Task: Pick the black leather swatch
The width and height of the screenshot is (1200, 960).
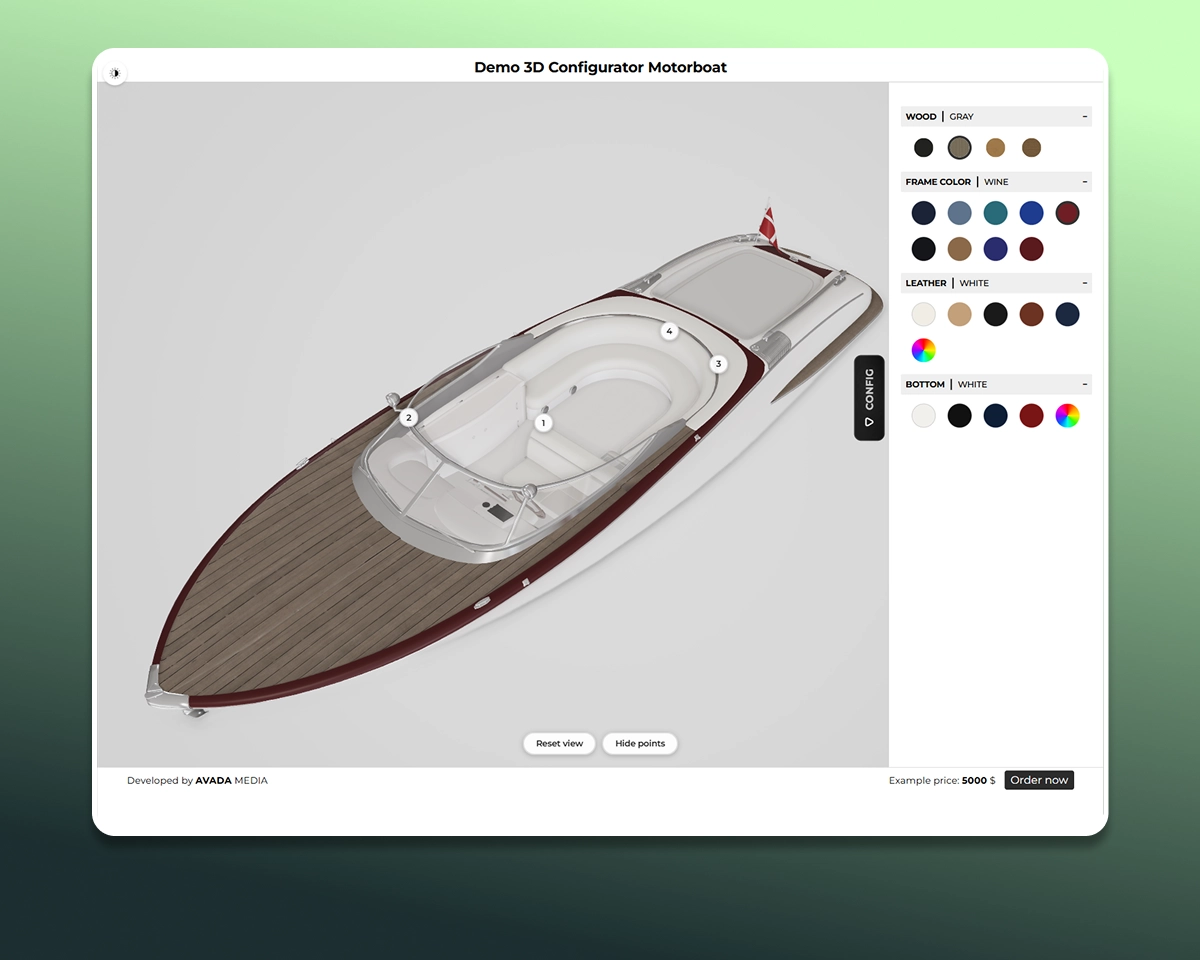Action: point(996,314)
